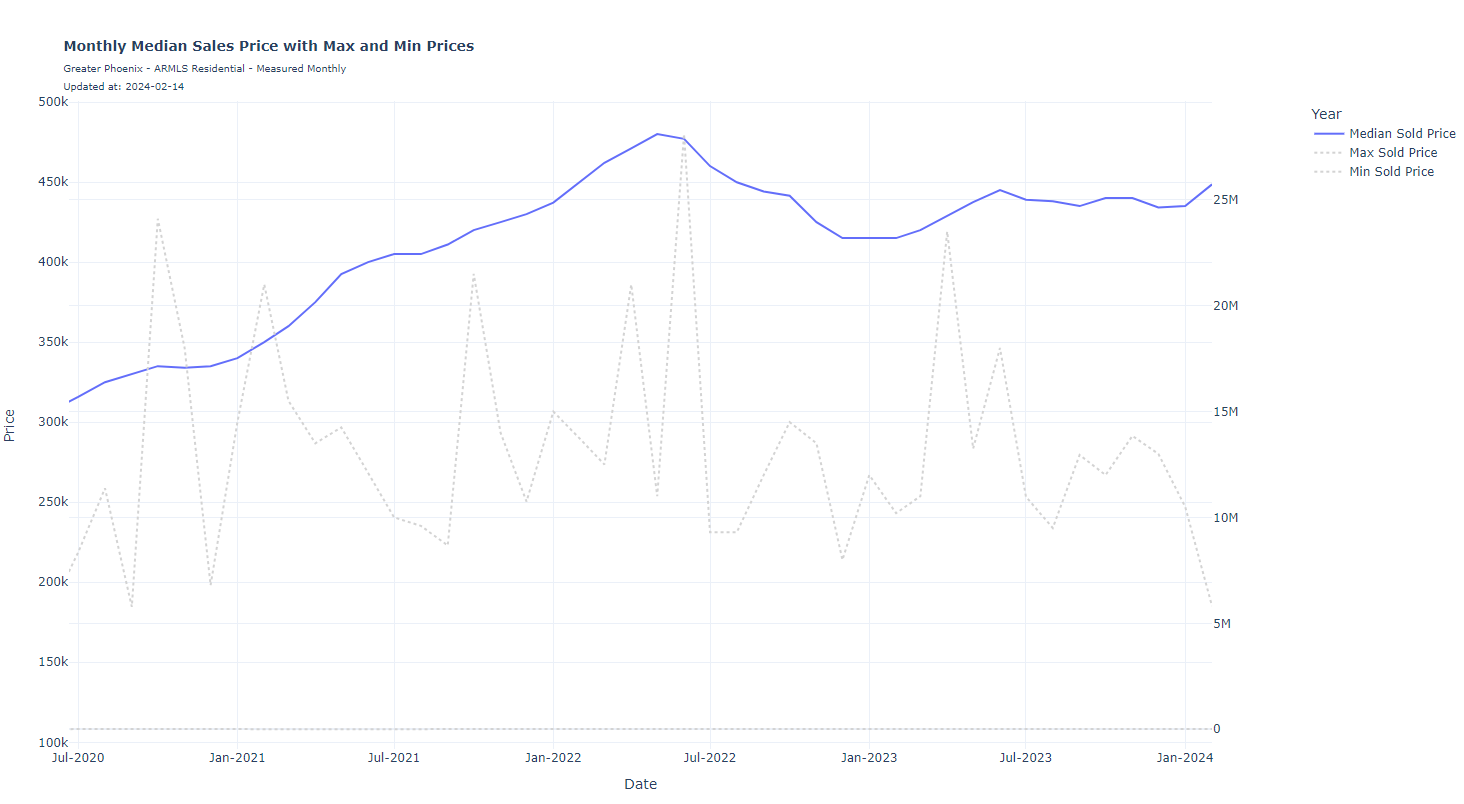Viewport: 1464px width, 804px height.
Task: Click the Jul-2020 x-axis tick label
Action: point(78,758)
